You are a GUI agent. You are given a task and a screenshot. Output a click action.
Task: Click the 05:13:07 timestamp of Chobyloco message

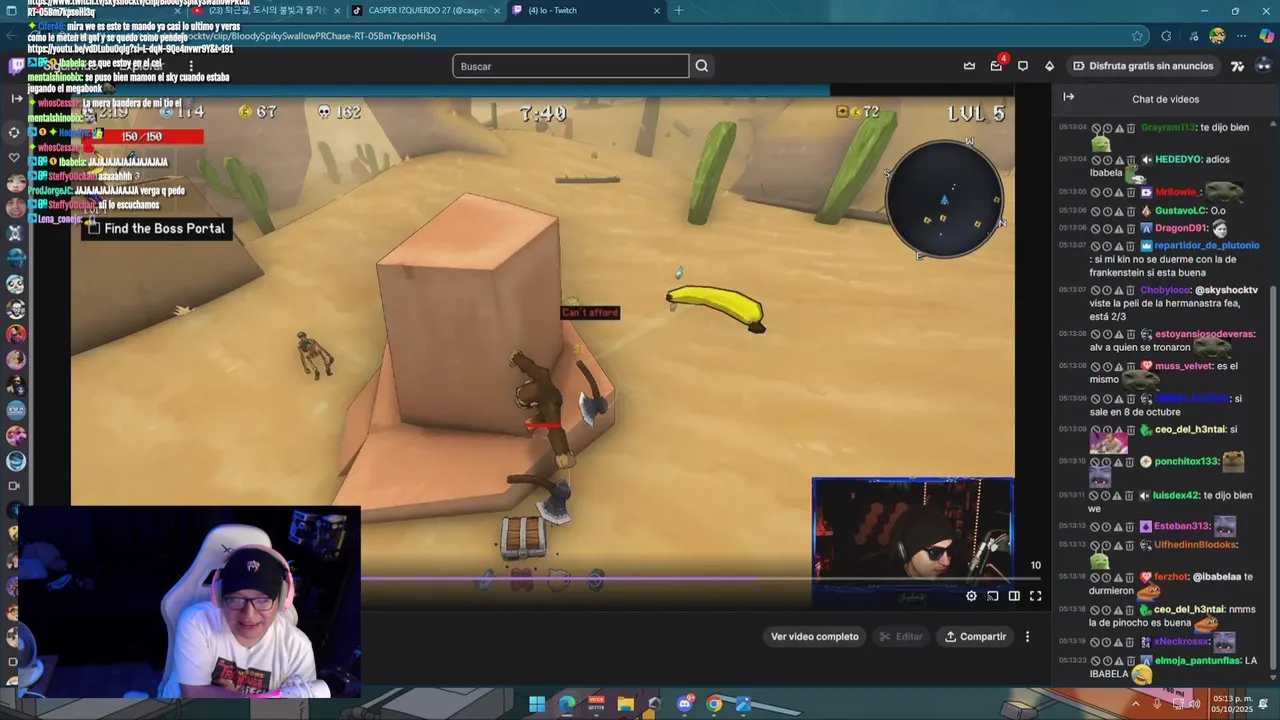point(1072,289)
